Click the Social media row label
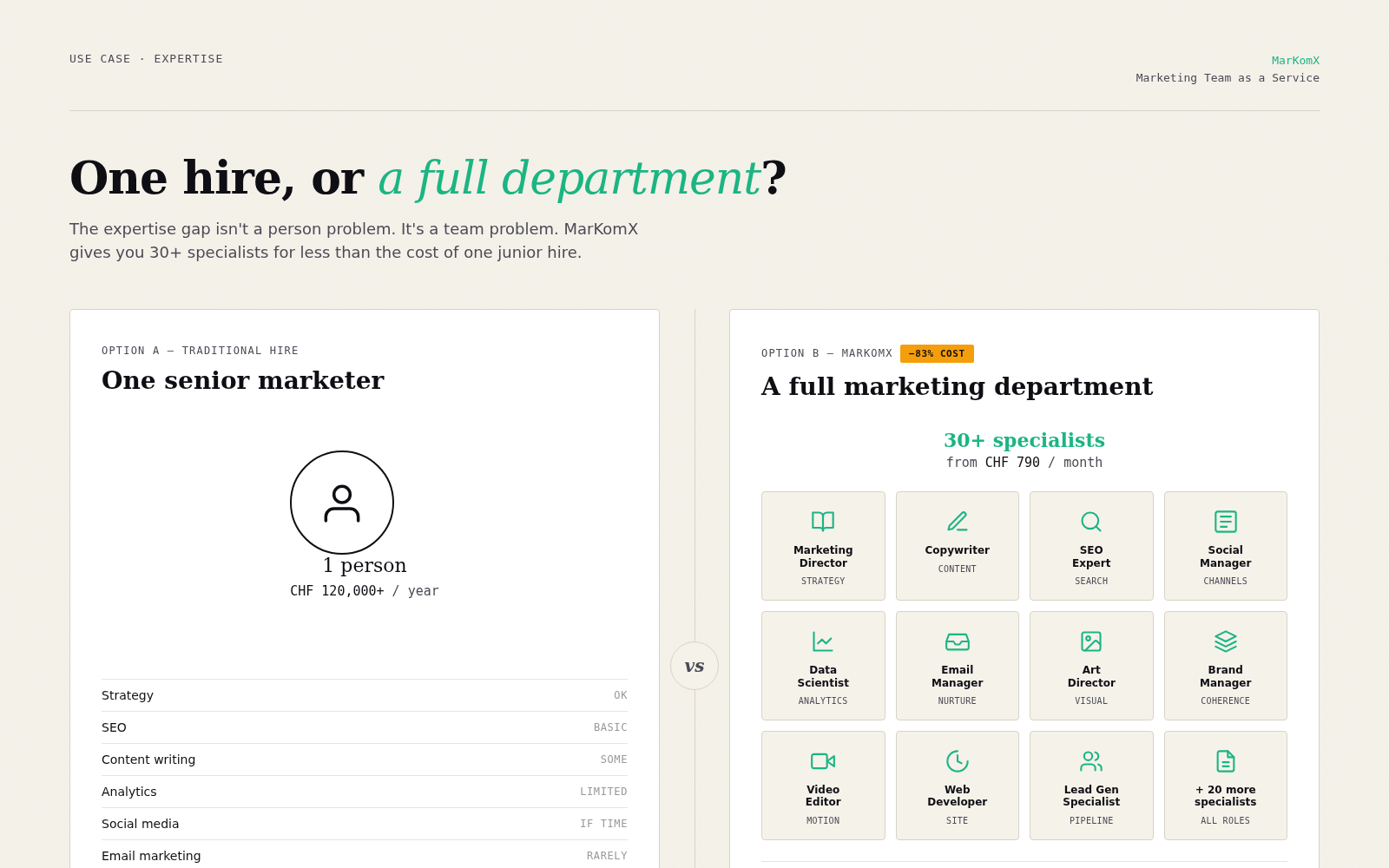This screenshot has width=1389, height=868. pos(141,824)
